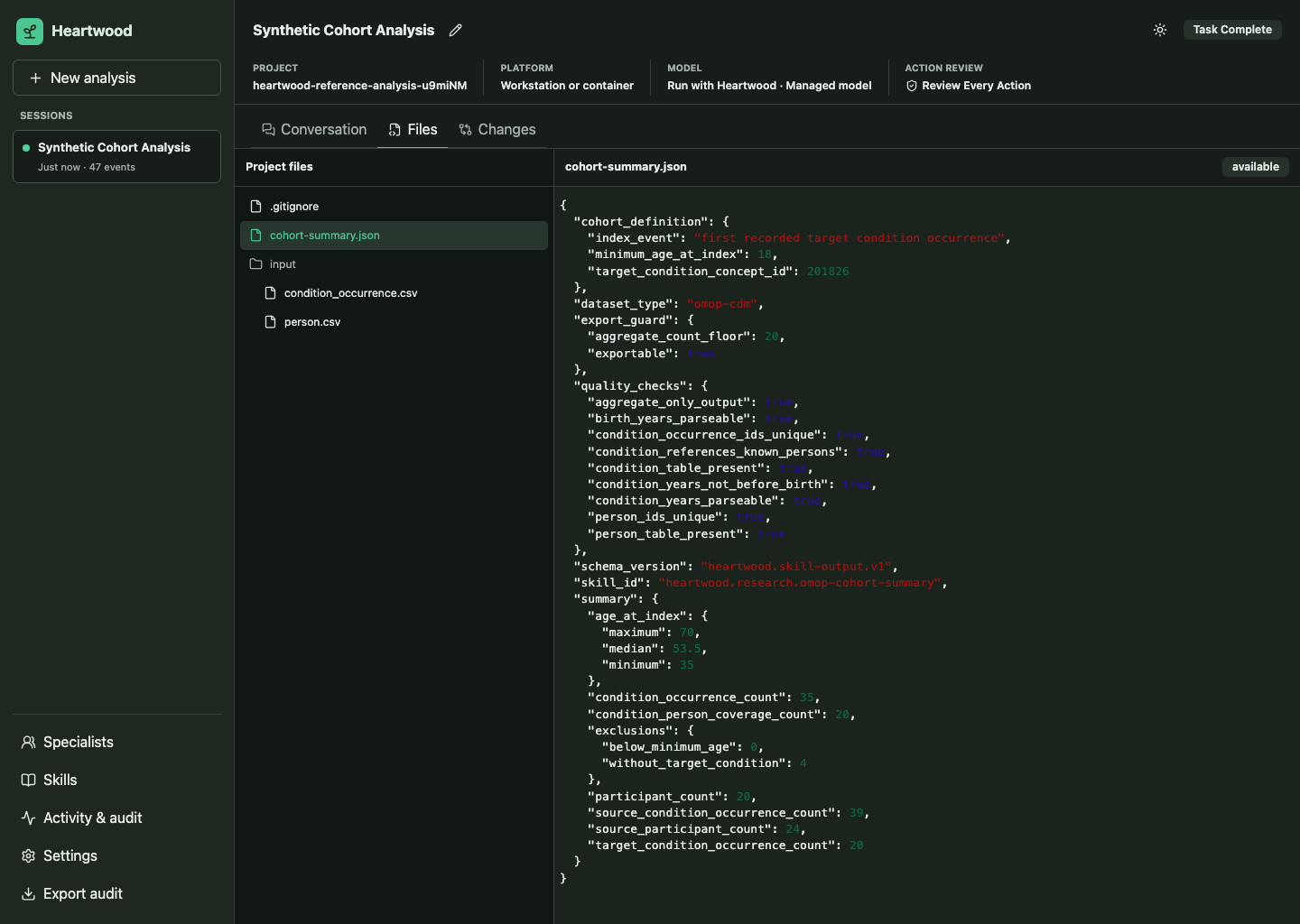Select the Files tab
Screen dimensions: 1300x924
(x=413, y=129)
